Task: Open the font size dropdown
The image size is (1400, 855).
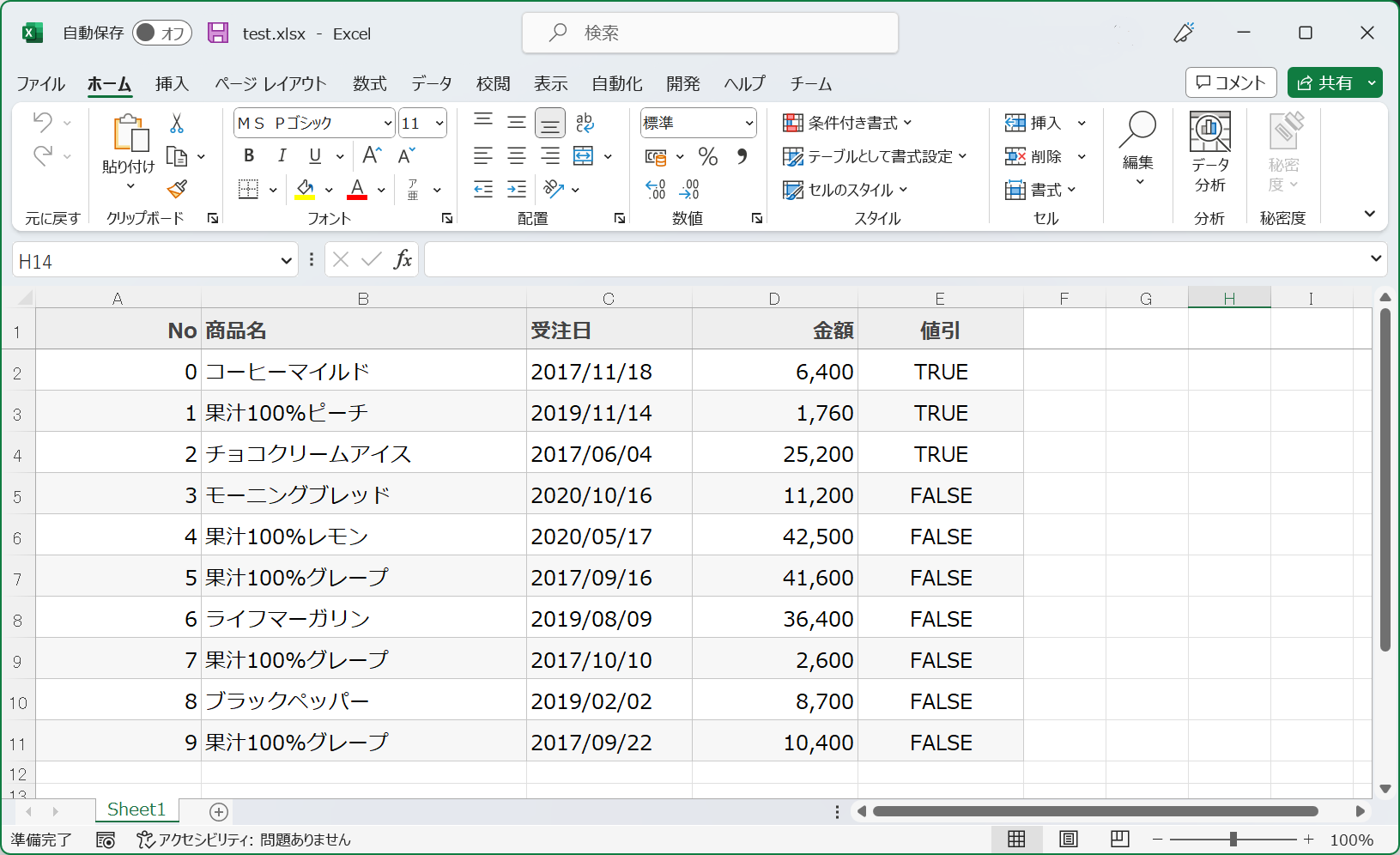Action: click(439, 124)
